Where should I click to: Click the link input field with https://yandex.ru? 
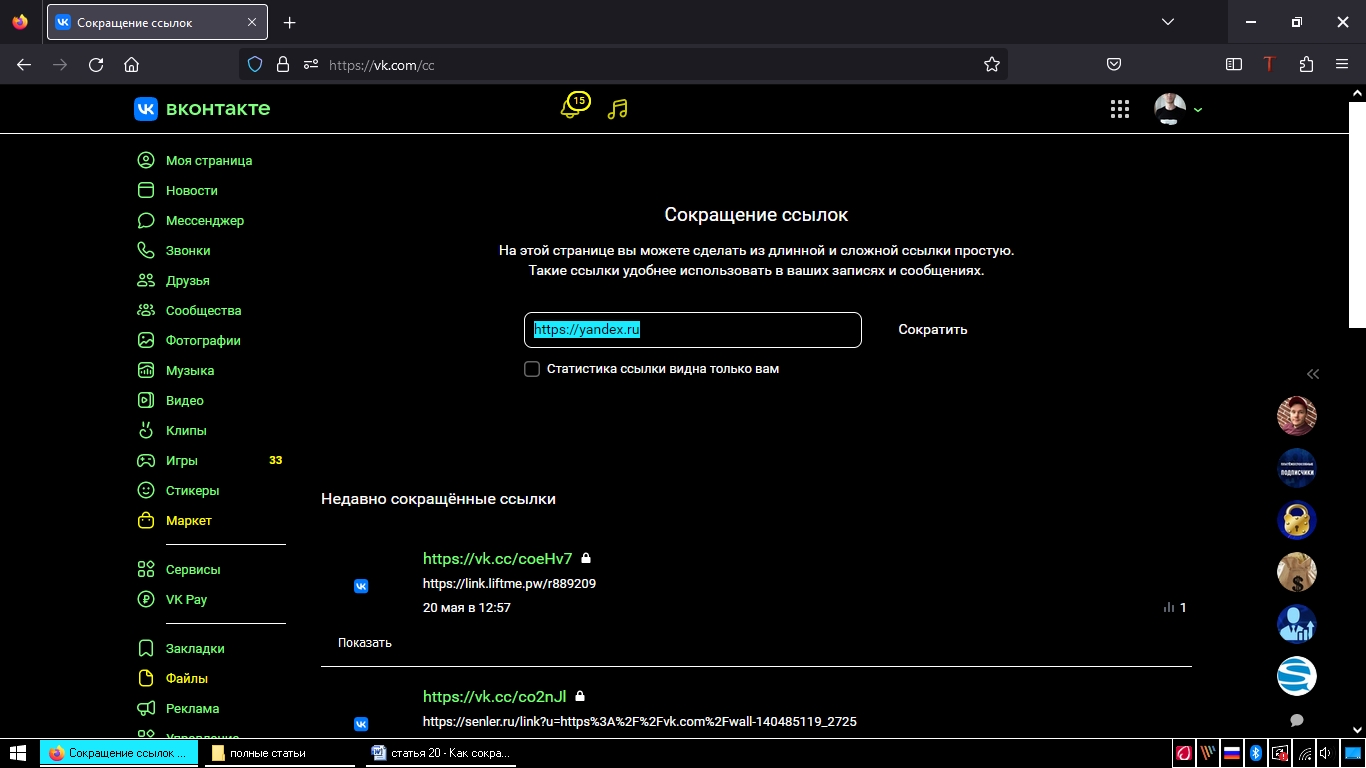(692, 330)
